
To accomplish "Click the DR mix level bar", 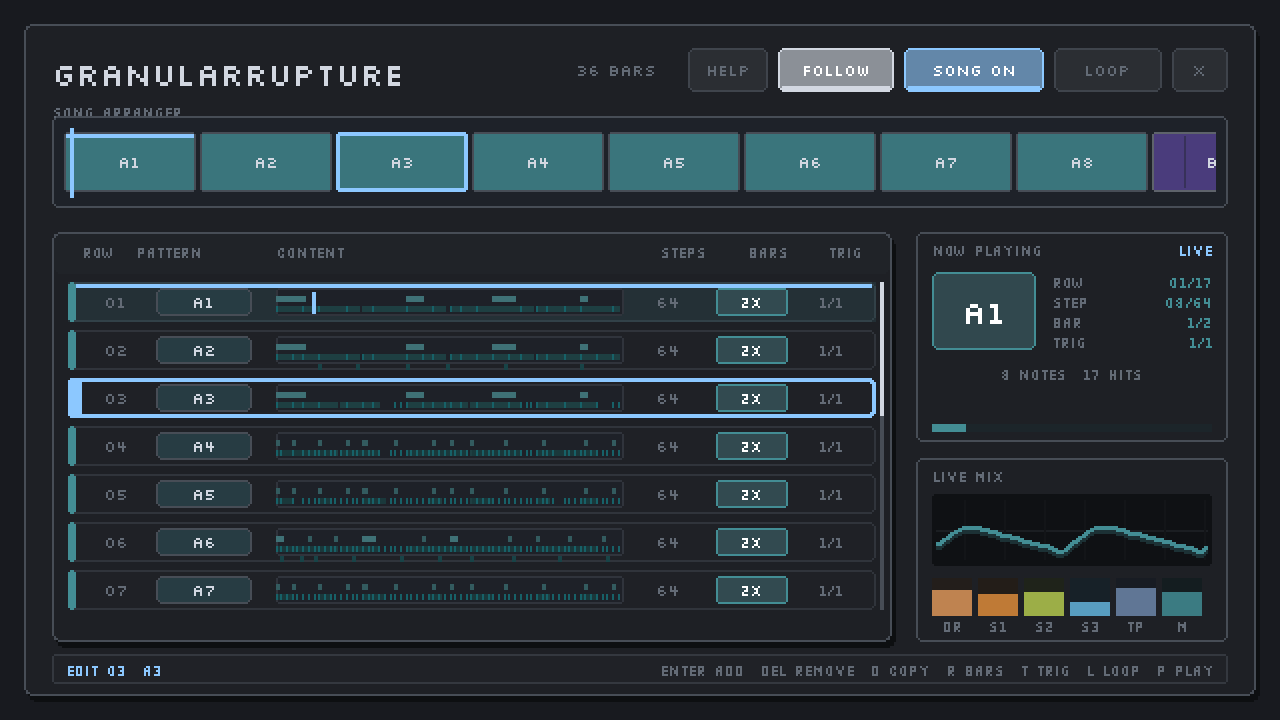I will pos(952,597).
